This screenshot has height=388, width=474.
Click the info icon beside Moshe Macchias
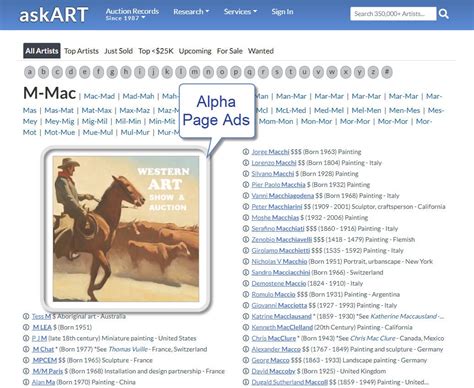point(246,218)
